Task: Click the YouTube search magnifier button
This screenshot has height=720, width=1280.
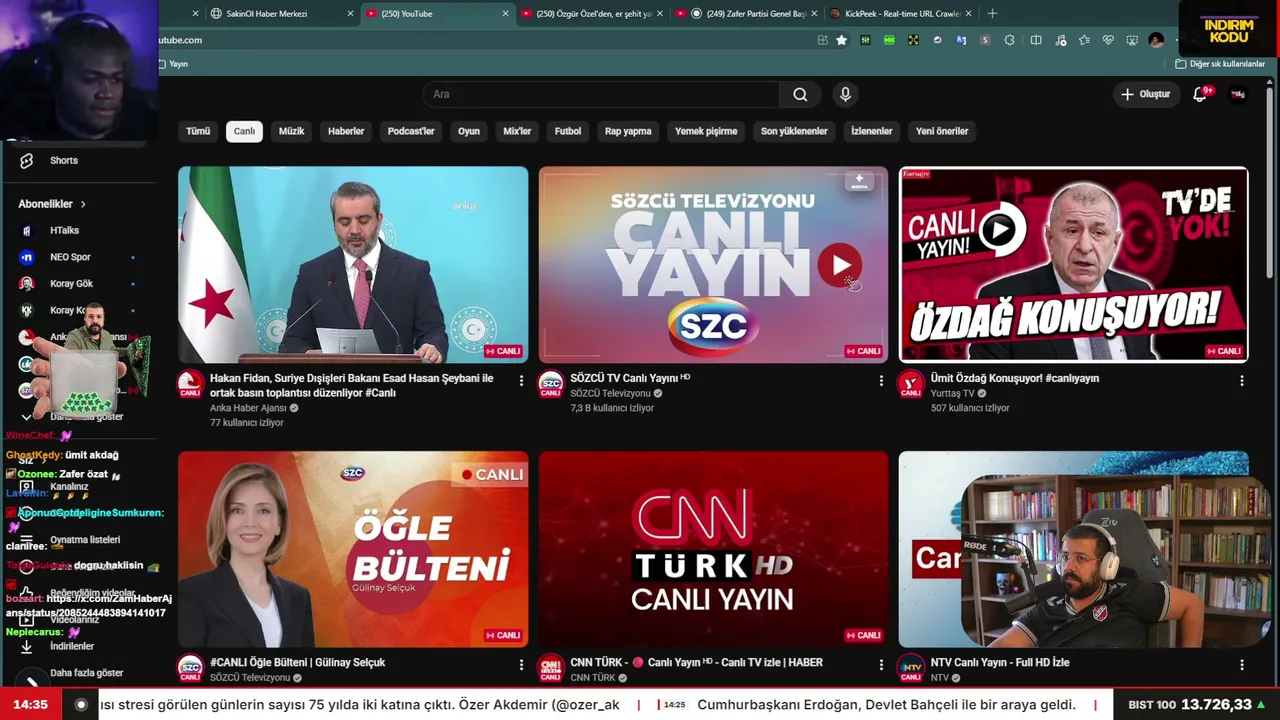Action: tap(800, 94)
